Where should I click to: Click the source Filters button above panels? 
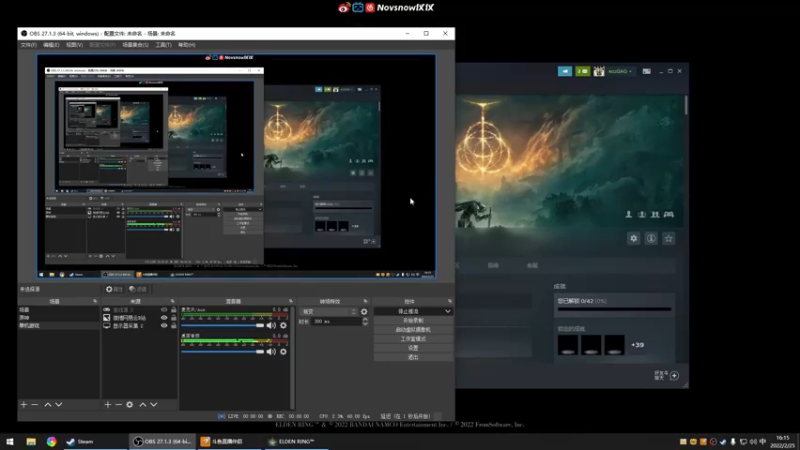(x=138, y=289)
